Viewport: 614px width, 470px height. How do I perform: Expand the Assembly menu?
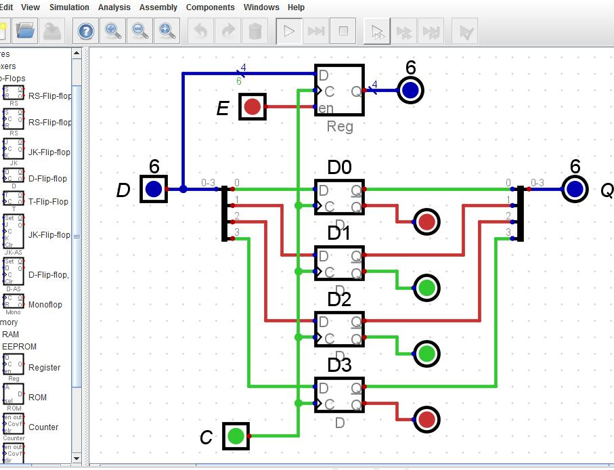pos(158,7)
